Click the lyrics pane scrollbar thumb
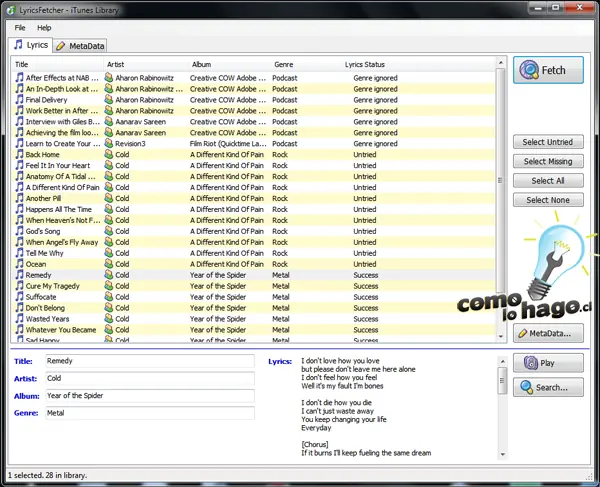This screenshot has width=600, height=487. point(503,380)
